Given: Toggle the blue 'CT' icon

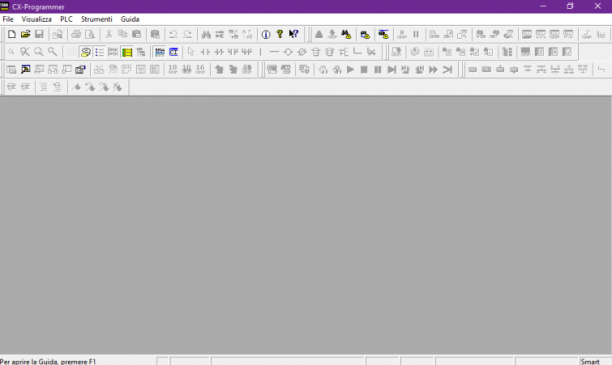Looking at the screenshot, I should tap(173, 52).
